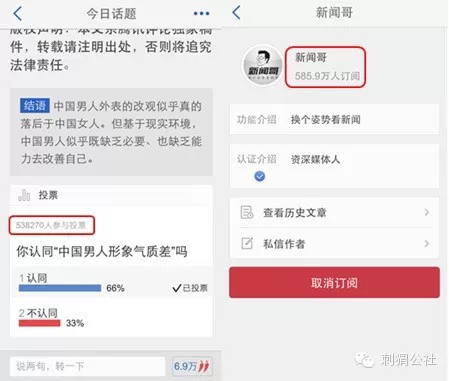Click the red 取消订阅 button
This screenshot has width=449, height=381.
pos(334,282)
